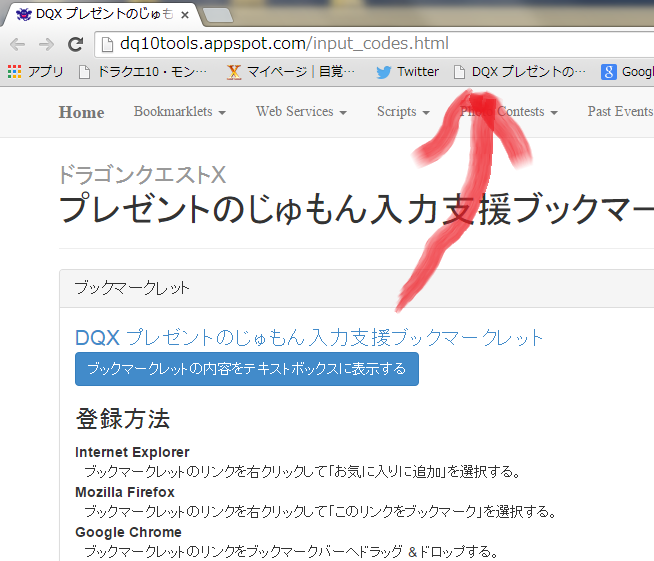
Task: Click the ブックマークレットの内容をテキストボックスに表示する button
Action: pyautogui.click(x=247, y=369)
